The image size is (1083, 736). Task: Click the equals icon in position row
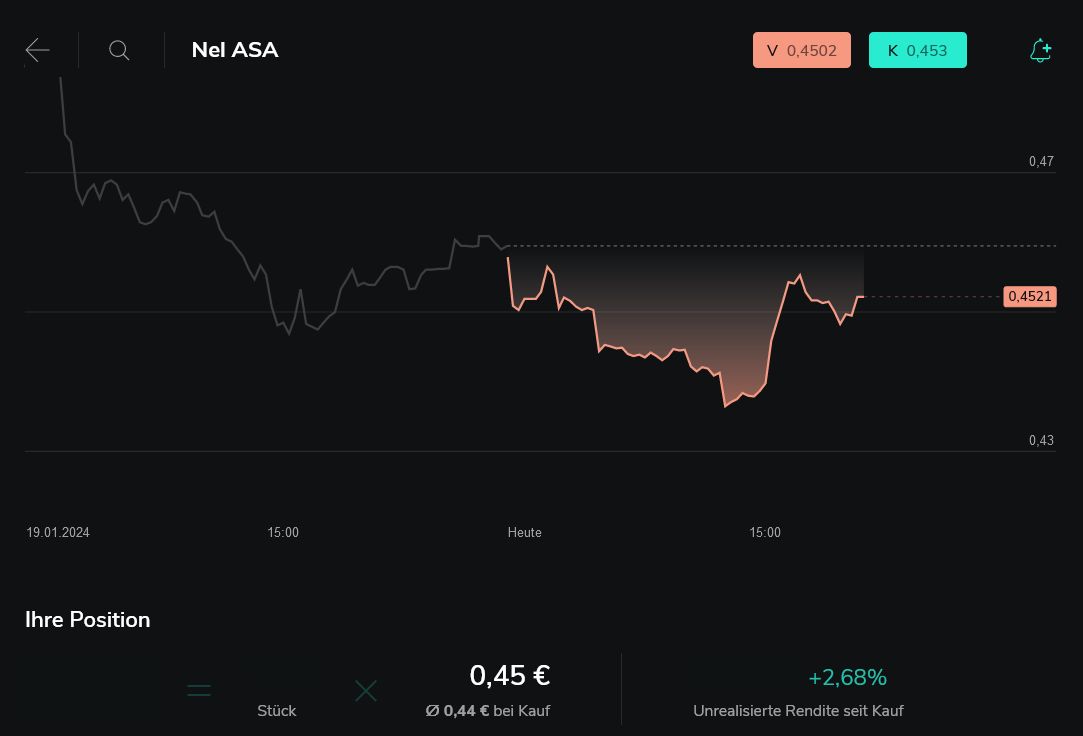coord(199,690)
